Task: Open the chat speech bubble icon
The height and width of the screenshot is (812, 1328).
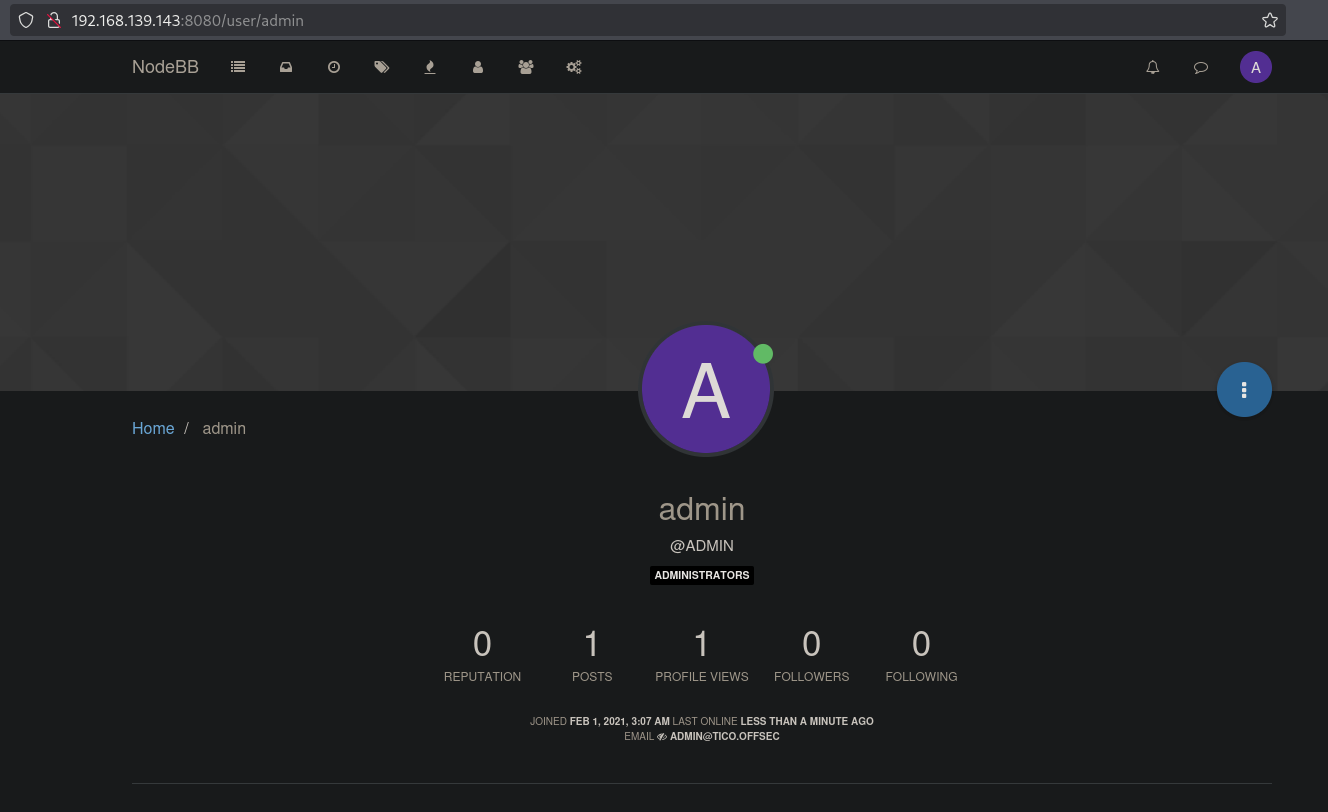Action: 1201,67
